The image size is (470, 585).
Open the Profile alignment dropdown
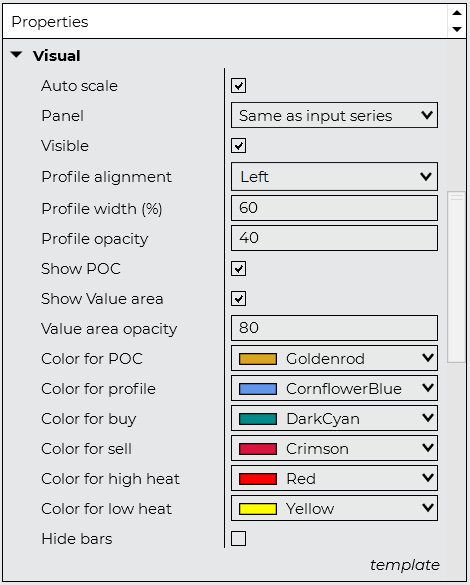coord(334,176)
